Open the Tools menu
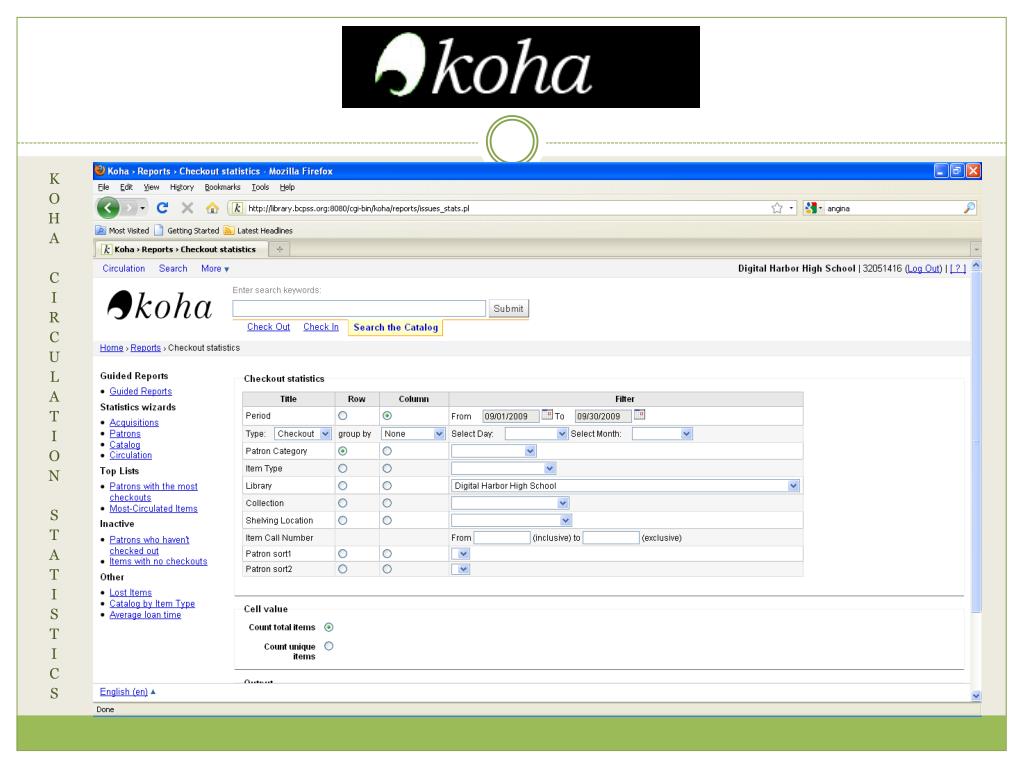 [261, 187]
